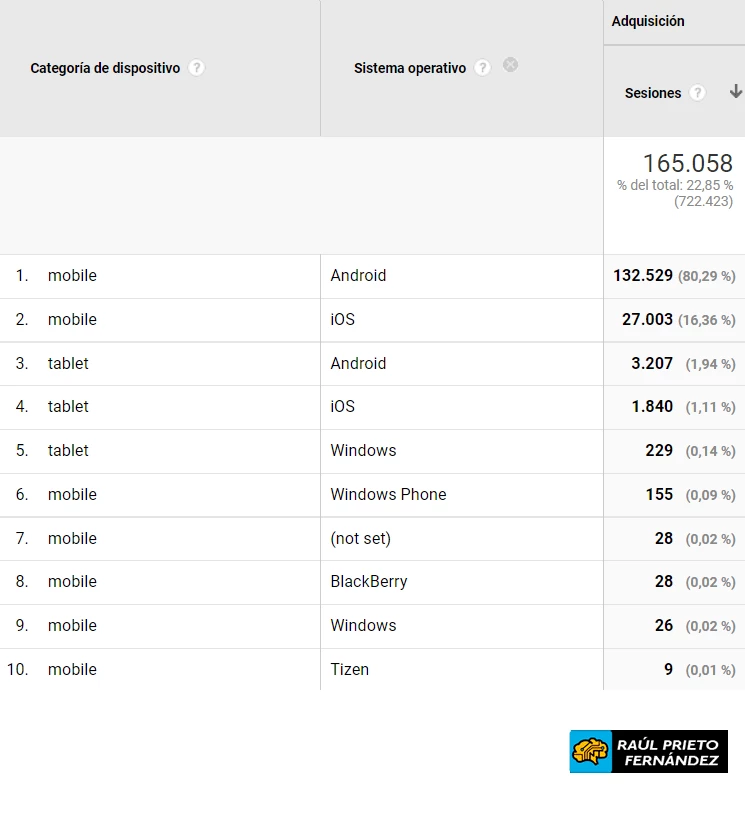The height and width of the screenshot is (825, 745).
Task: Choose the BlackBerry row entry
Action: point(368,582)
